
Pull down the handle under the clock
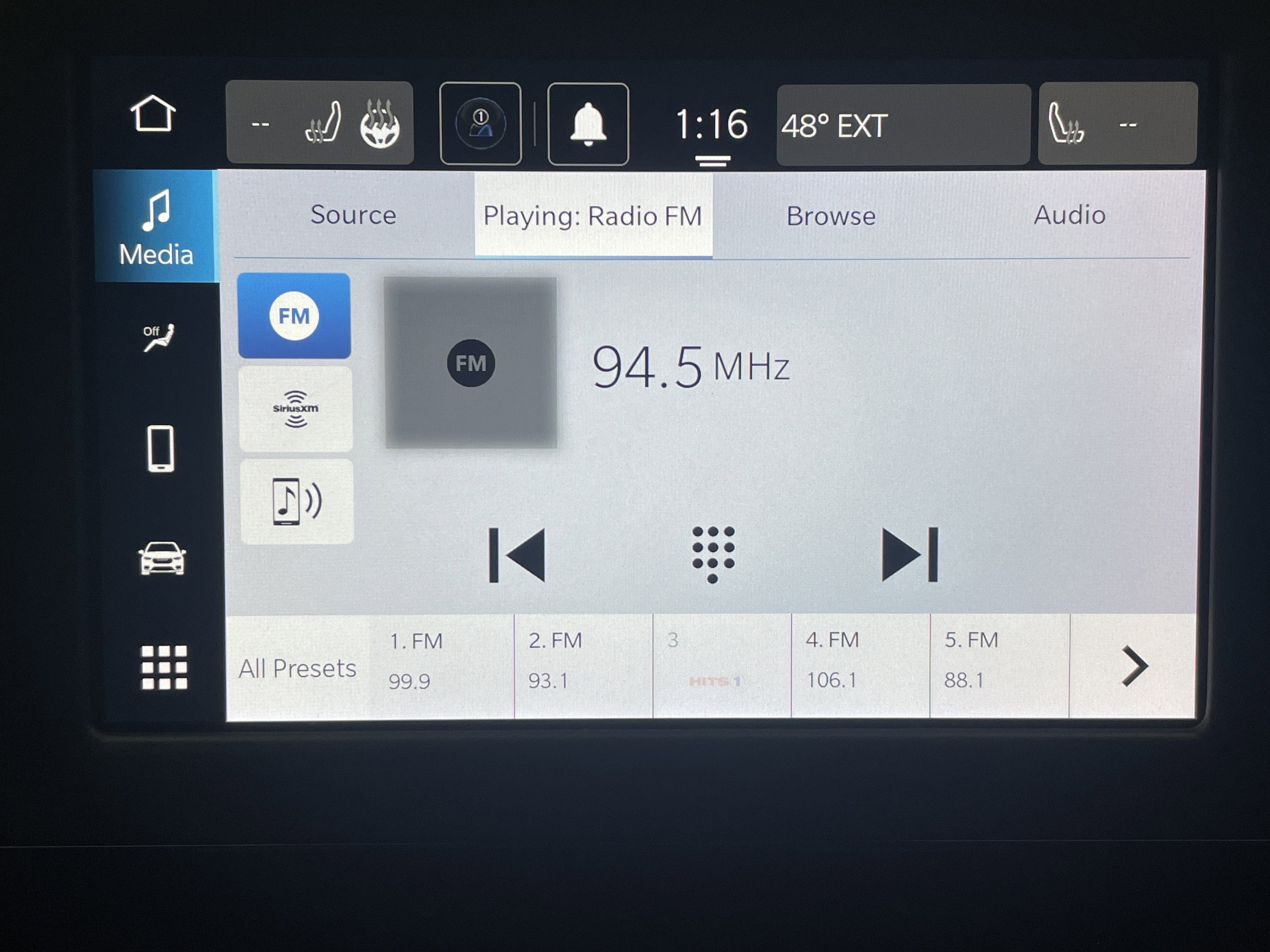[x=712, y=161]
